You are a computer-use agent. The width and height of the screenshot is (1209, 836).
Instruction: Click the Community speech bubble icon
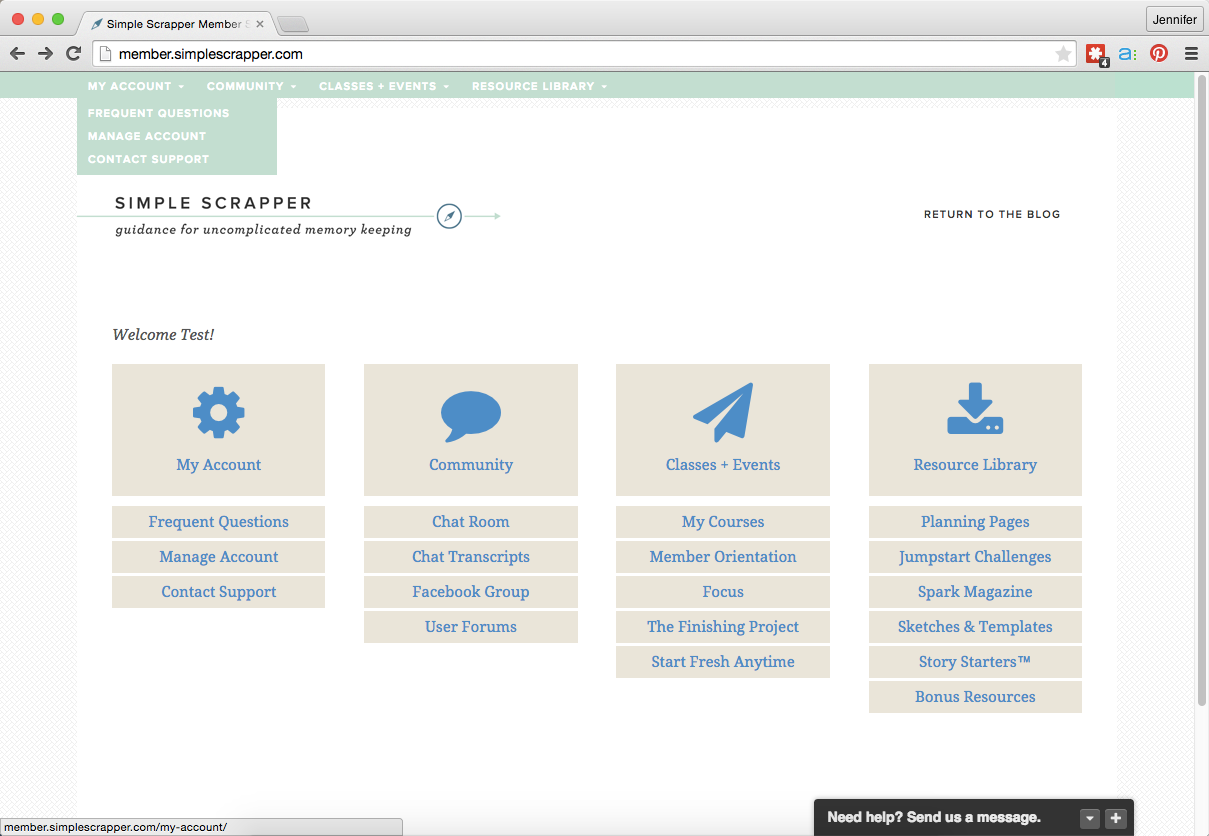click(470, 416)
